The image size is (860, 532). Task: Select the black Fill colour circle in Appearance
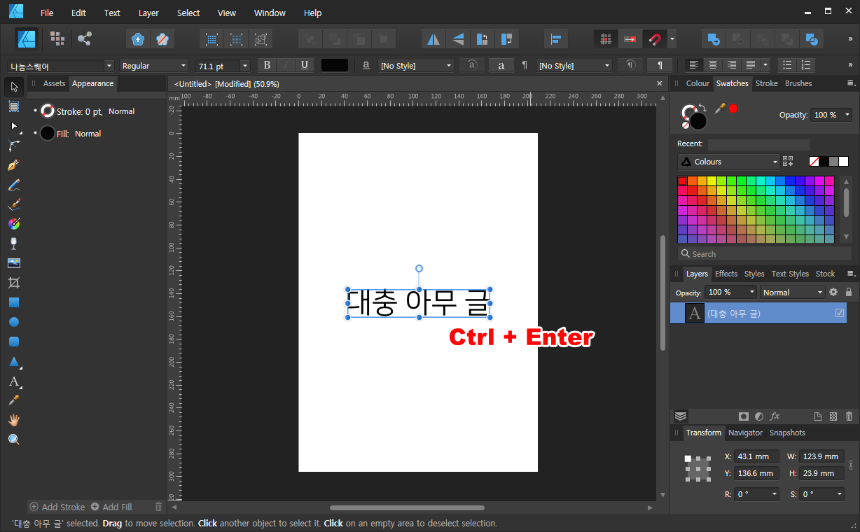(x=48, y=133)
